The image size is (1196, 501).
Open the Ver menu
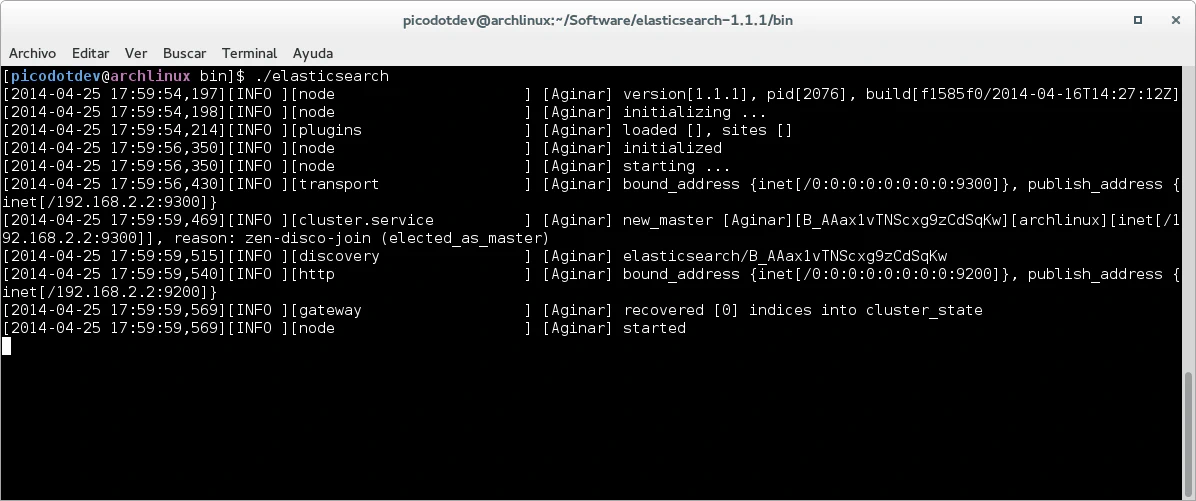click(x=136, y=53)
